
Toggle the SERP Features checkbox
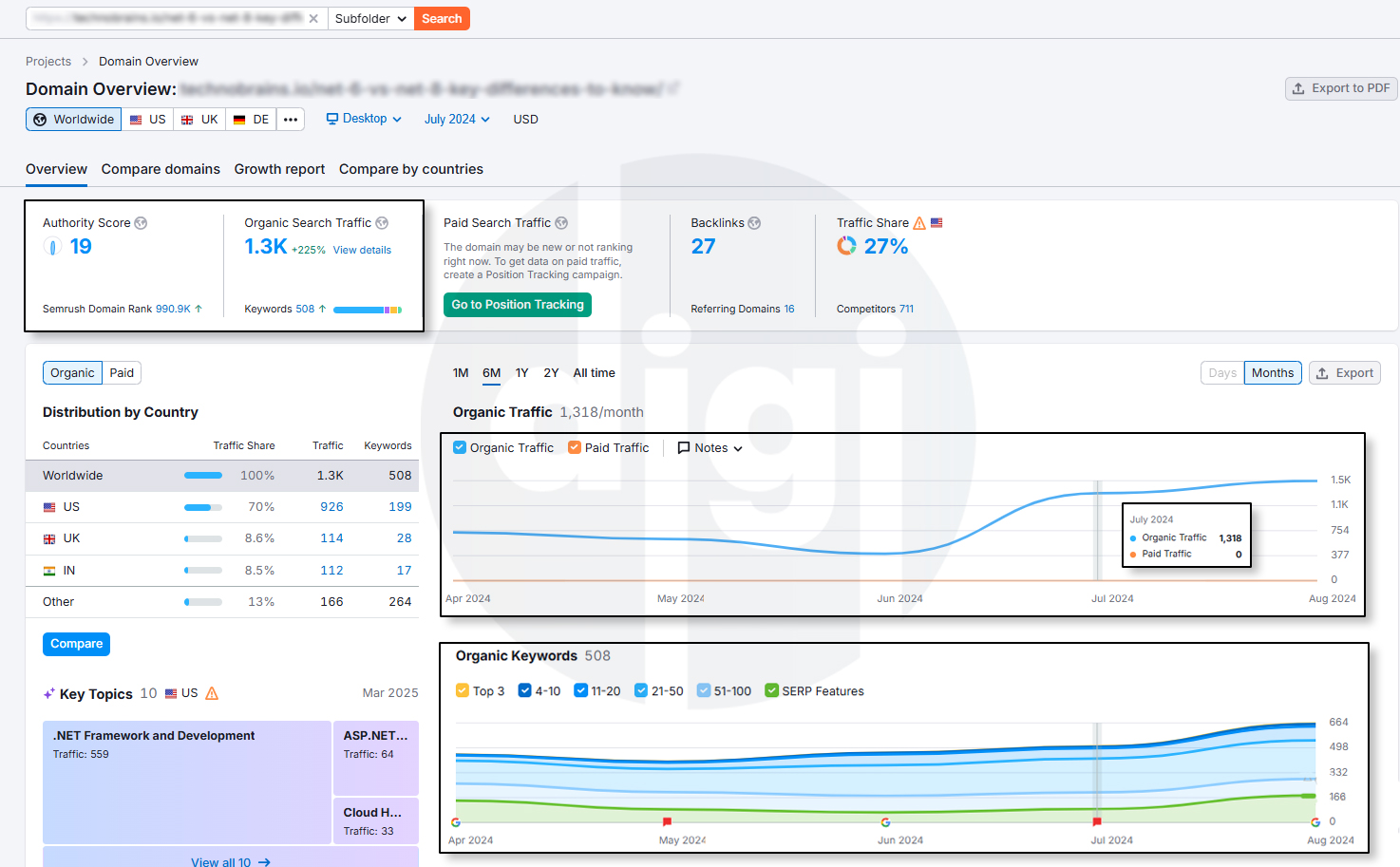pos(772,690)
